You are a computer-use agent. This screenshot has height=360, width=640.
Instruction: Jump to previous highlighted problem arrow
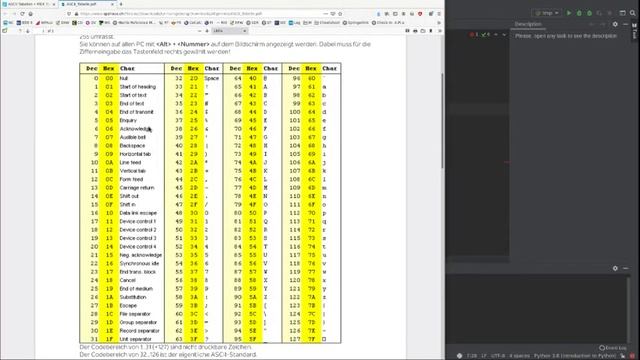pyautogui.click(x=496, y=35)
